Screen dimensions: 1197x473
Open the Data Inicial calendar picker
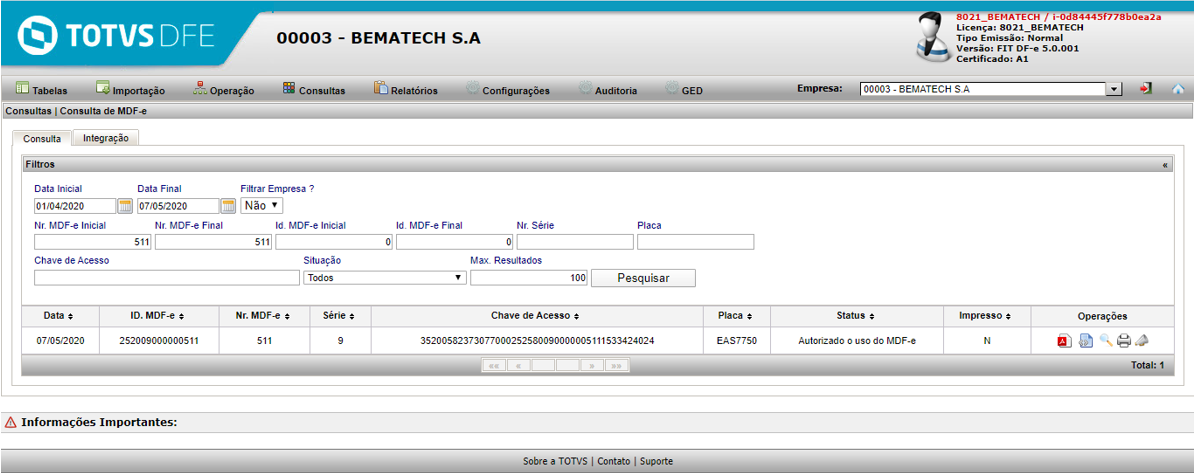coord(125,206)
